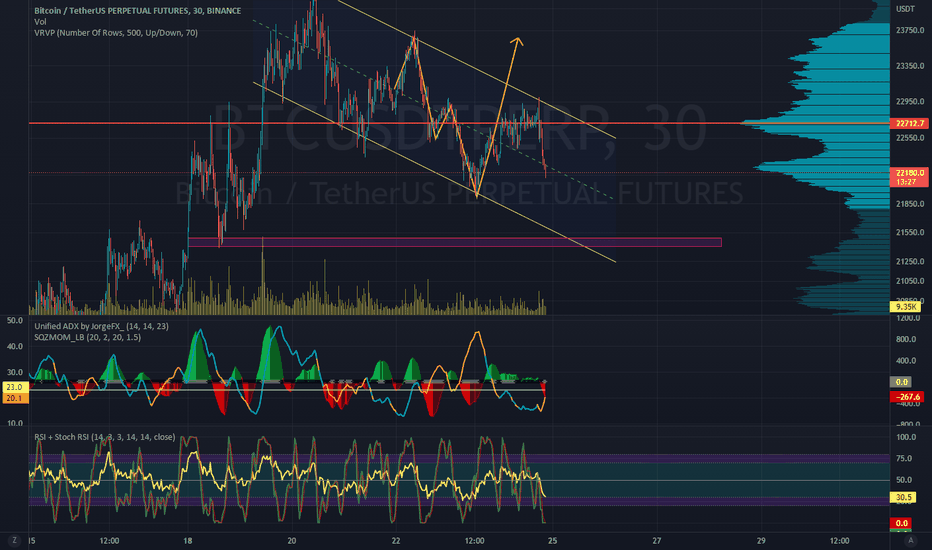
Task: Click the SQZMOM_LB indicator label
Action: pos(87,337)
